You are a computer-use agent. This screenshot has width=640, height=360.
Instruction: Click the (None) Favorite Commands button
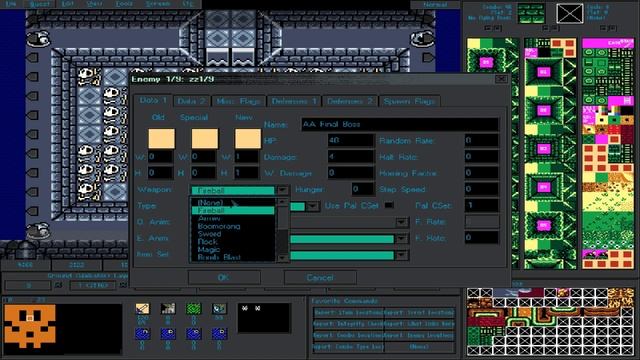pyautogui.click(x=420, y=347)
